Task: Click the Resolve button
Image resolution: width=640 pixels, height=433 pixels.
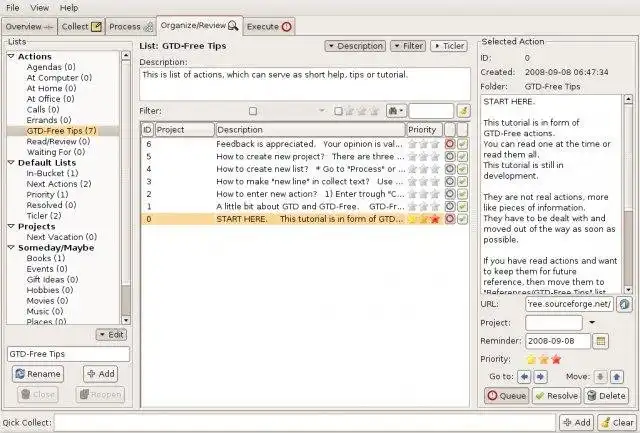Action: [x=556, y=395]
